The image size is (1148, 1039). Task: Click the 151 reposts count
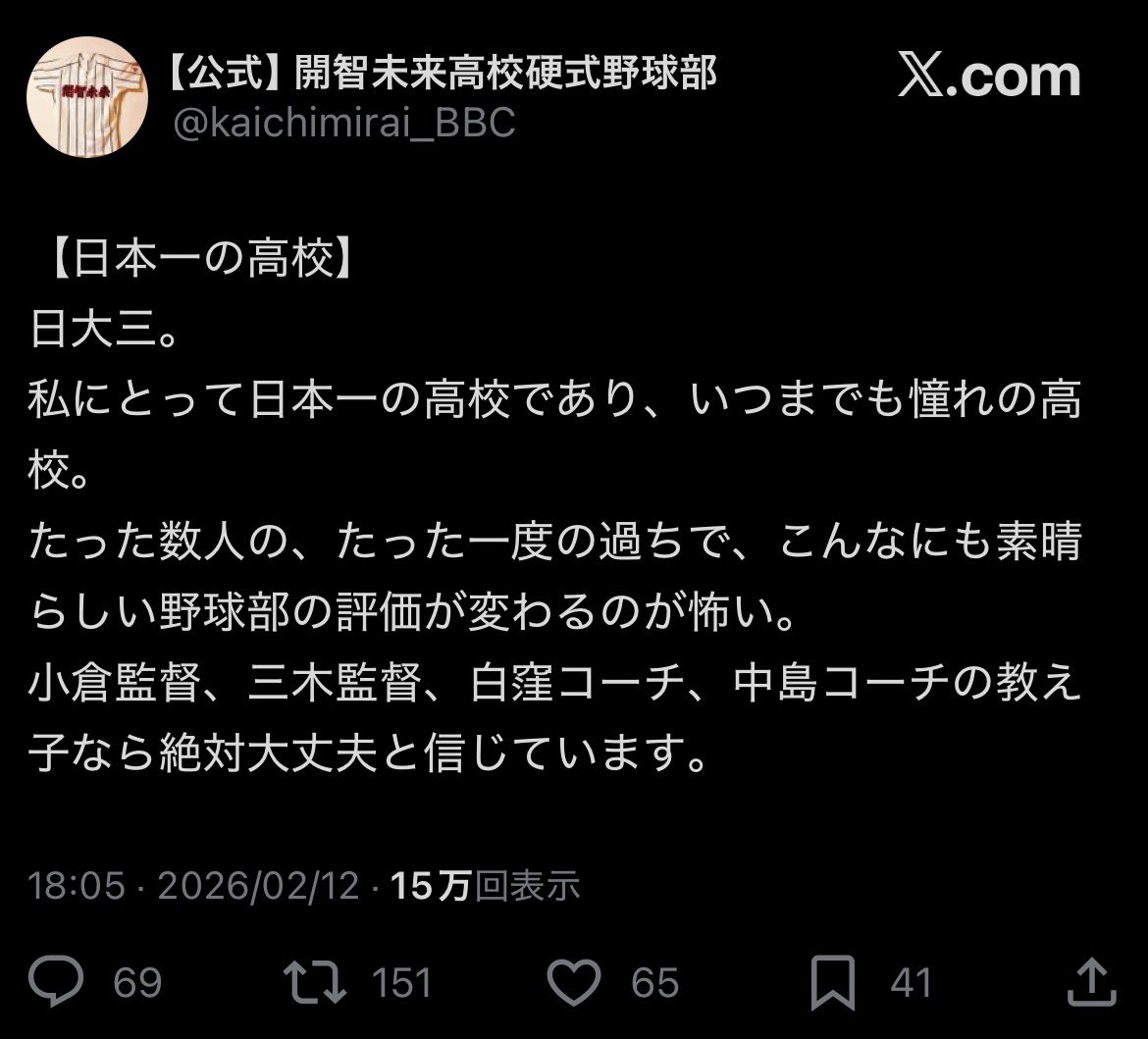[401, 983]
